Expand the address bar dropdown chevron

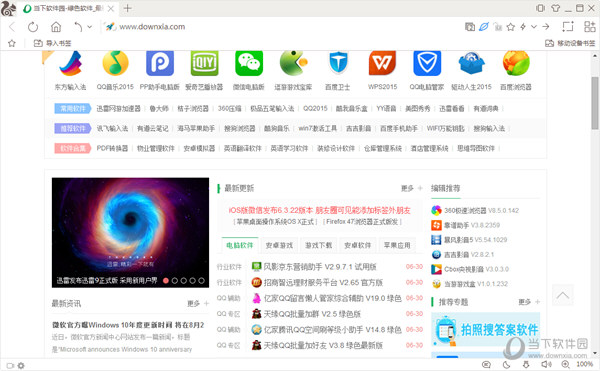[x=533, y=27]
